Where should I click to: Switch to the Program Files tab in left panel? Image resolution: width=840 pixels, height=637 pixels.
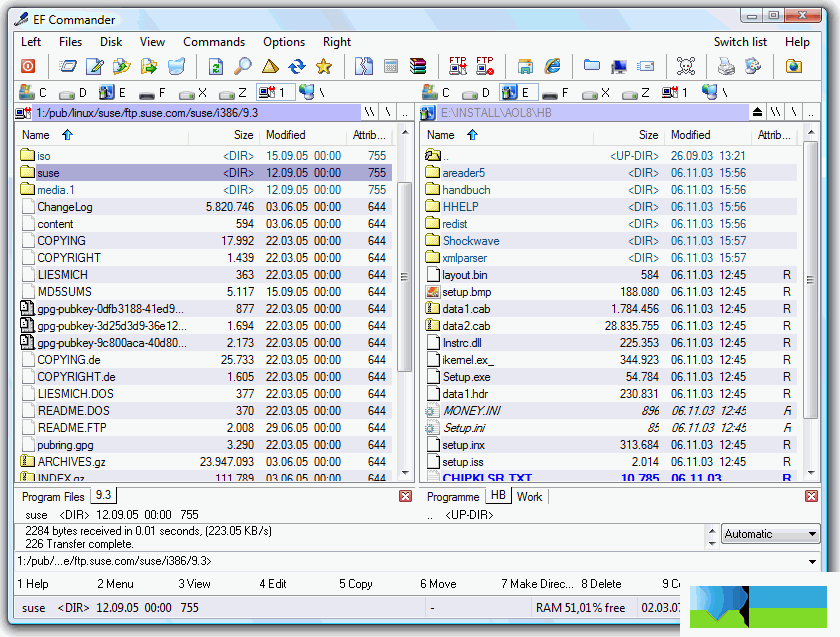[53, 497]
